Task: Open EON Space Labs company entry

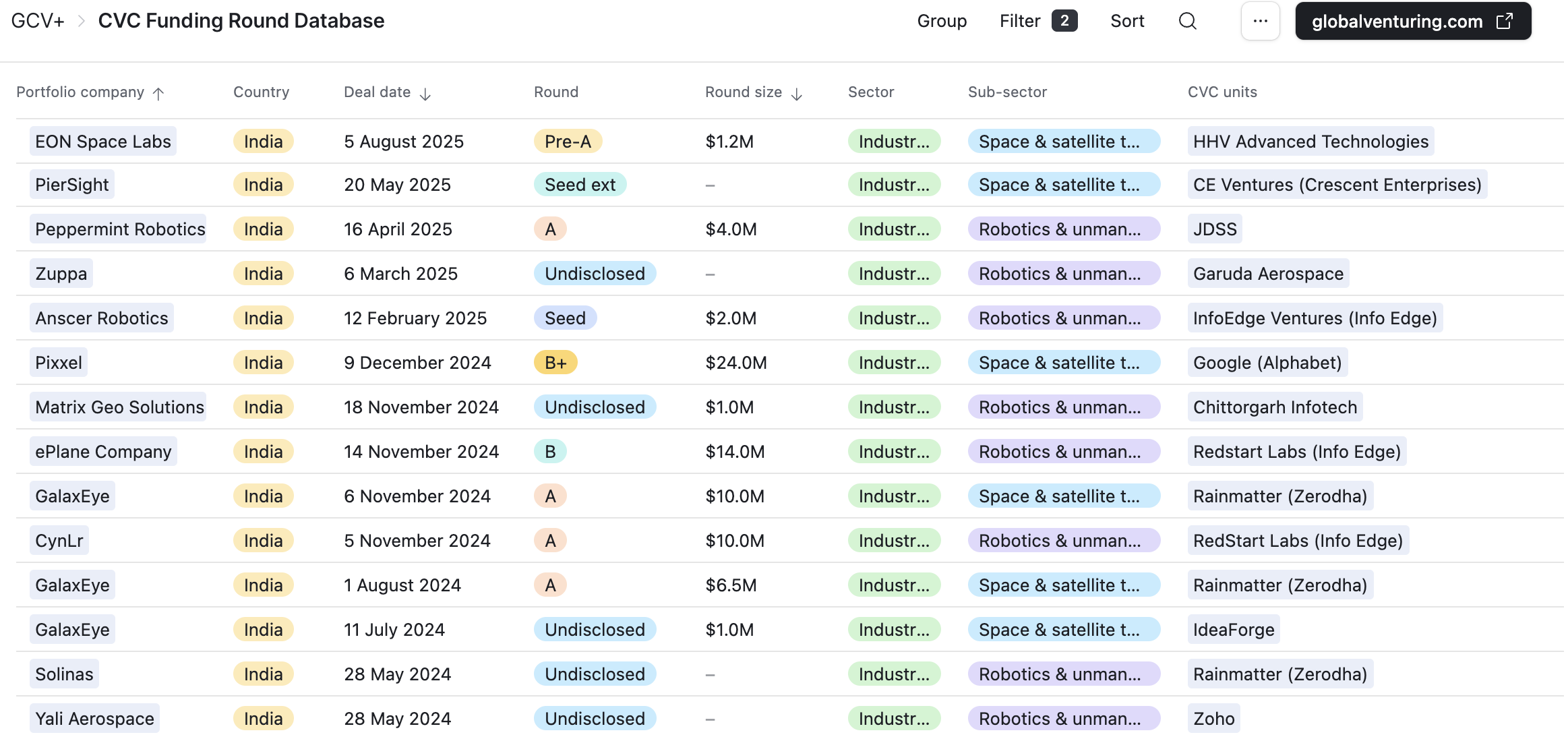Action: point(103,142)
